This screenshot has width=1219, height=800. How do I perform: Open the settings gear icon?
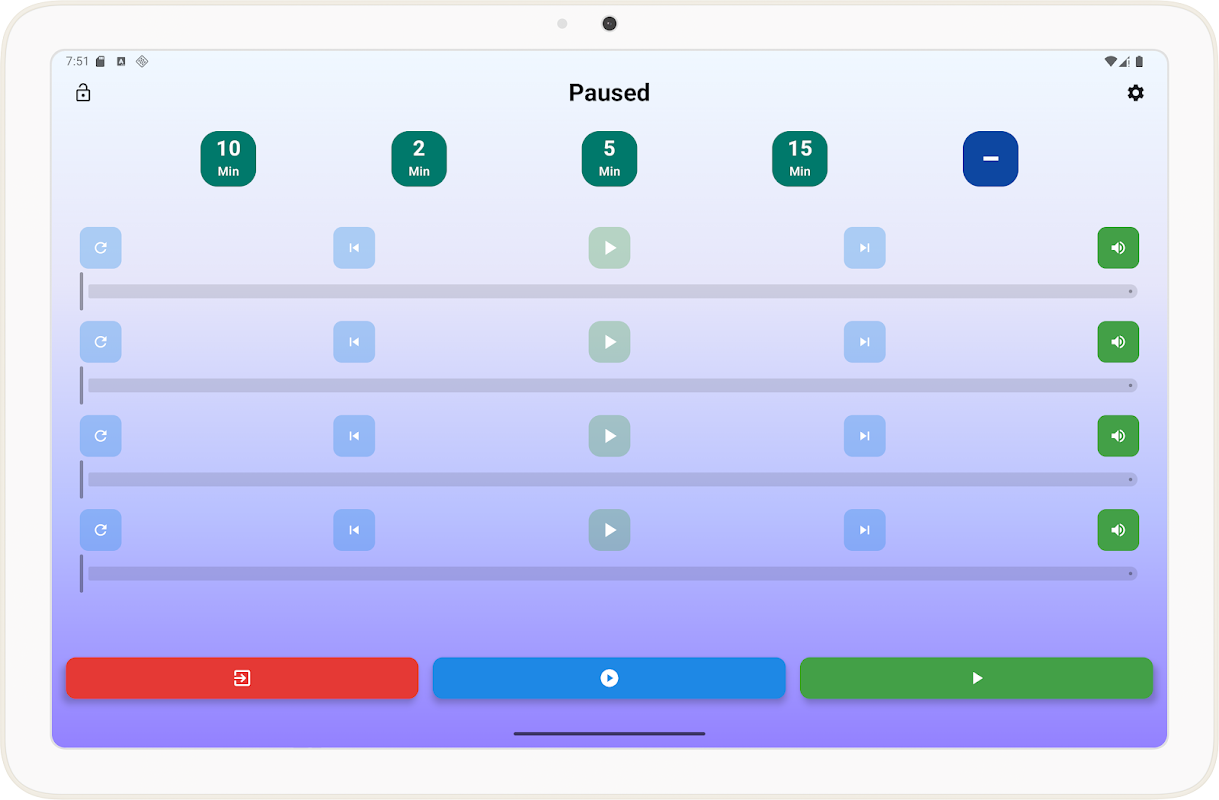point(1135,93)
